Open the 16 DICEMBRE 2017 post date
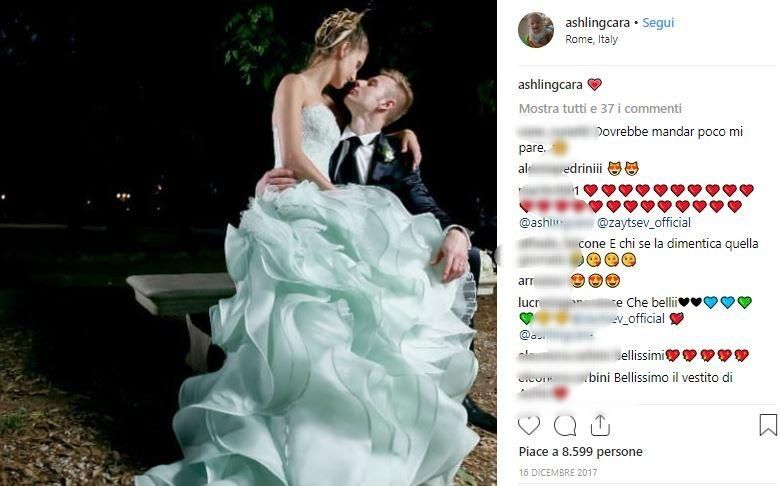Viewport: 780px width, 486px height. (x=558, y=472)
